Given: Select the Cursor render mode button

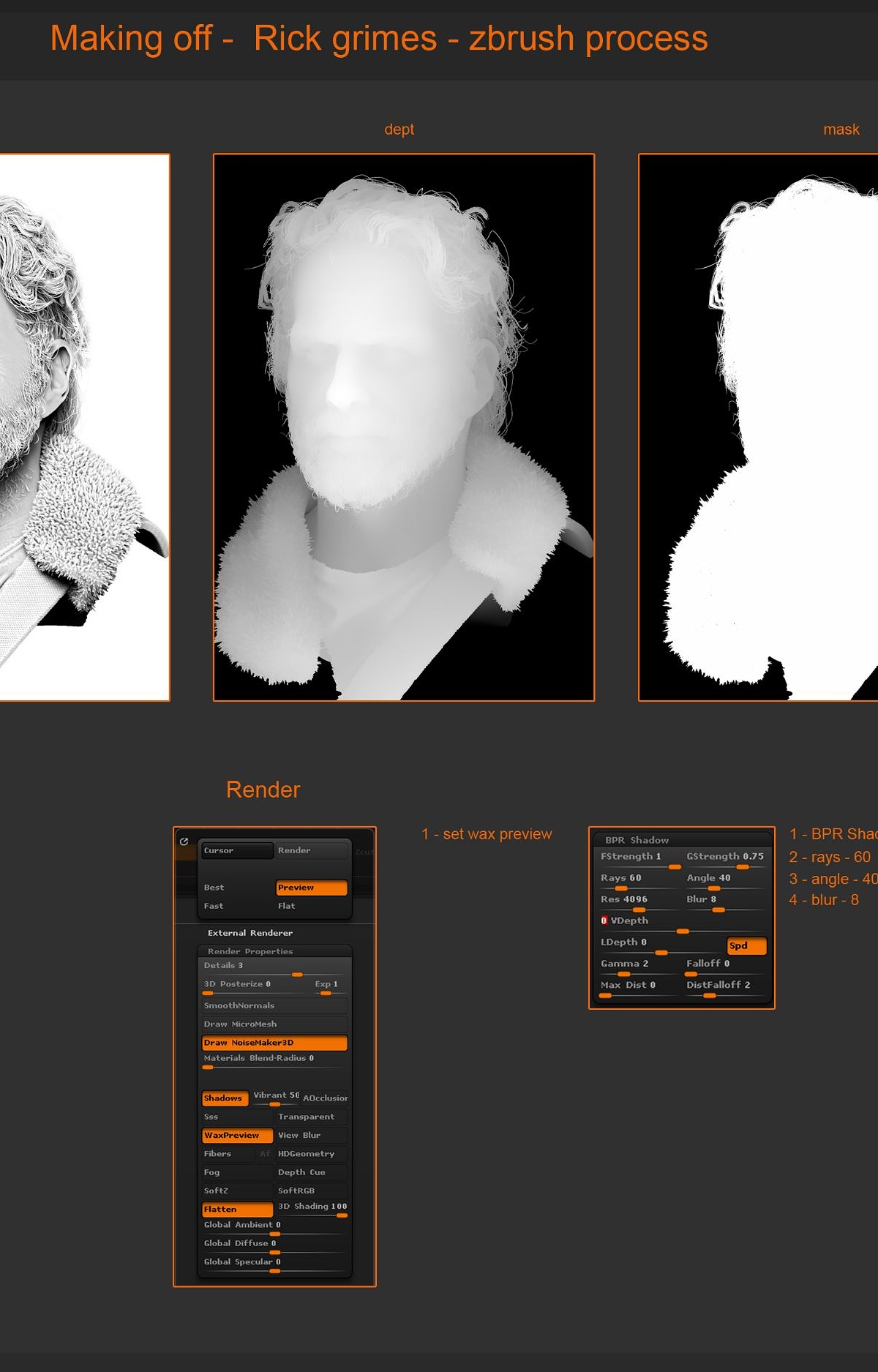Looking at the screenshot, I should click(237, 850).
